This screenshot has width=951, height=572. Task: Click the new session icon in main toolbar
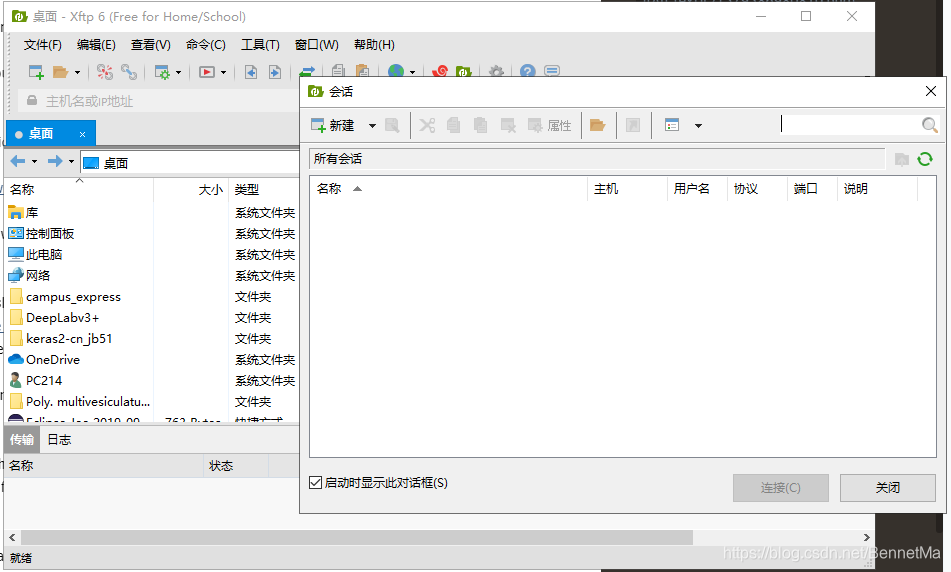(x=36, y=72)
